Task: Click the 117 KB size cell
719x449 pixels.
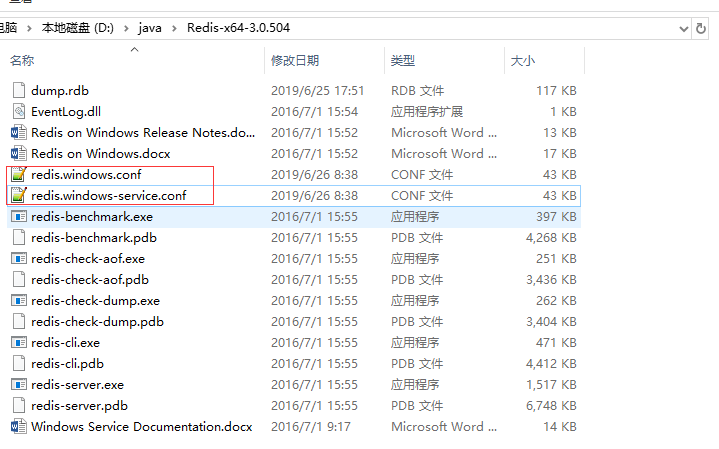Action: click(556, 90)
